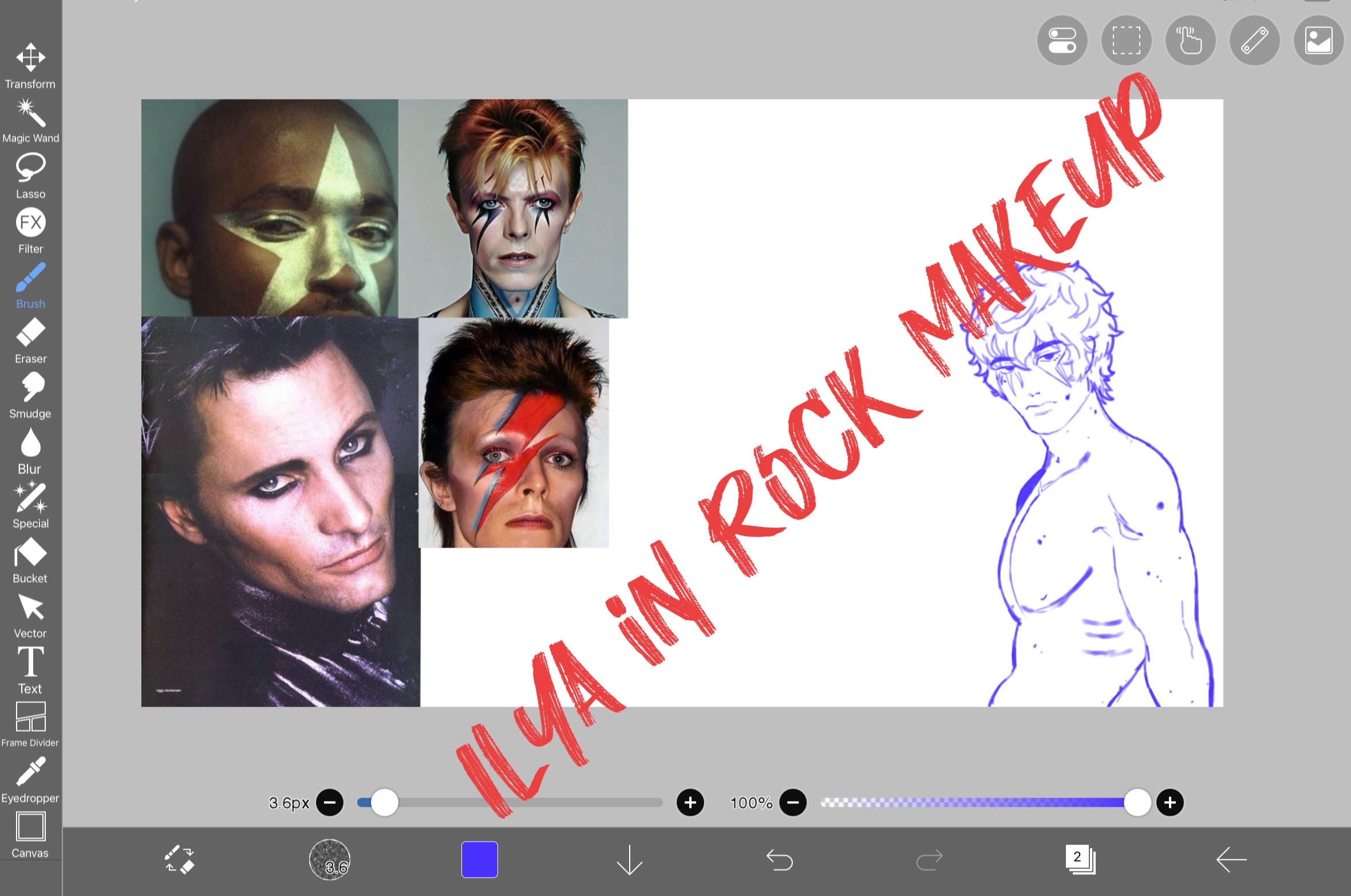This screenshot has height=896, width=1351.
Task: Open the Special pen tool
Action: click(x=30, y=506)
